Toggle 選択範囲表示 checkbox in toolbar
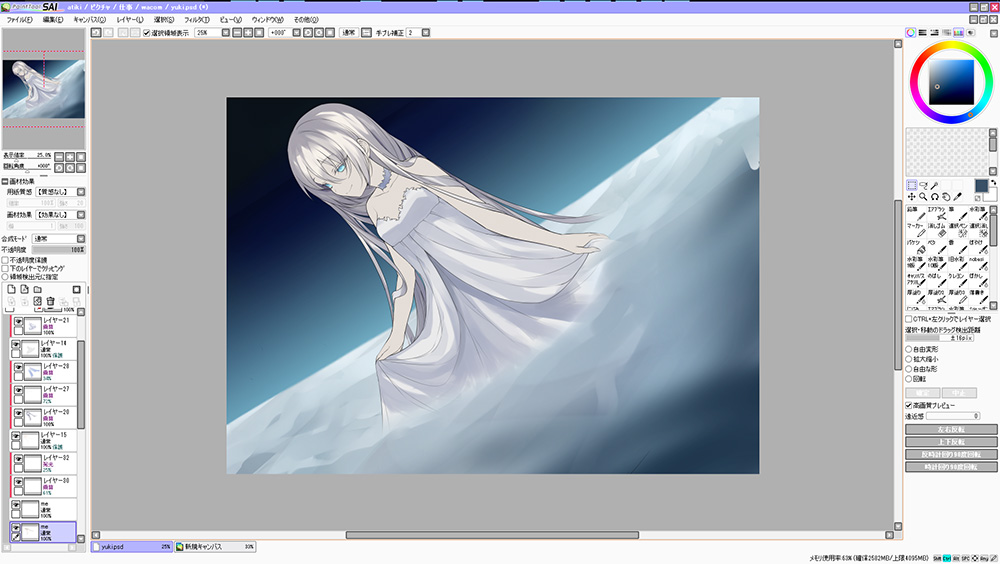This screenshot has height=564, width=1000. tap(147, 33)
